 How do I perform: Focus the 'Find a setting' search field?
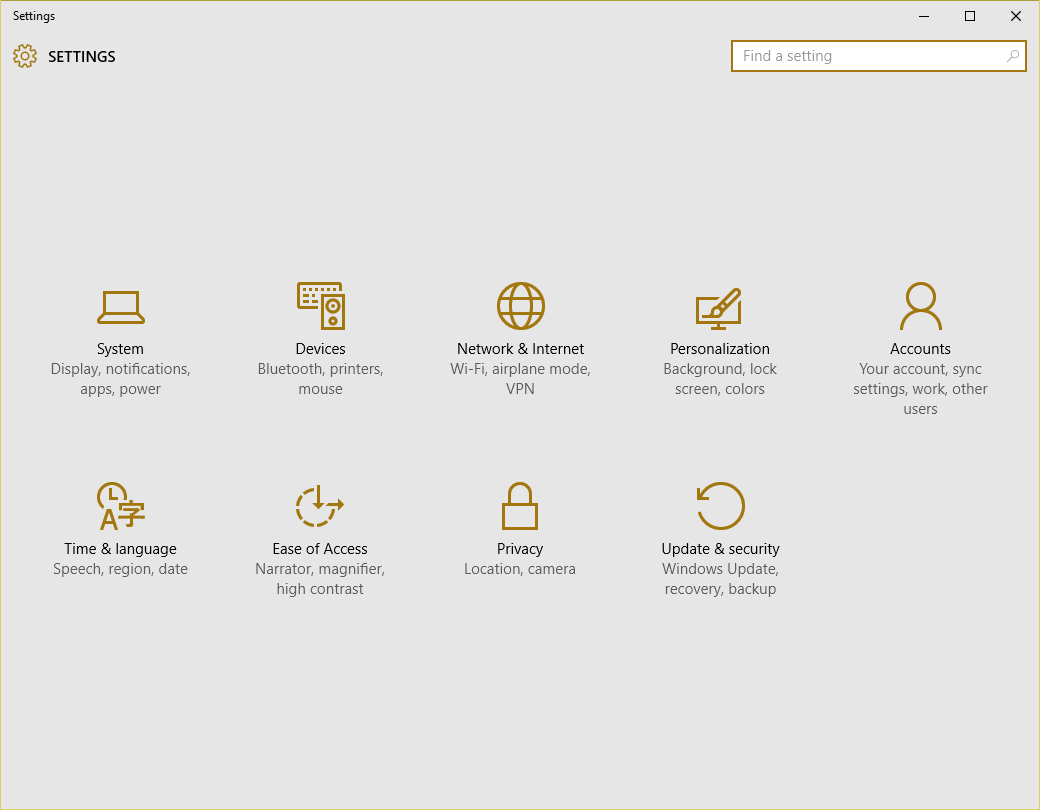click(x=879, y=56)
